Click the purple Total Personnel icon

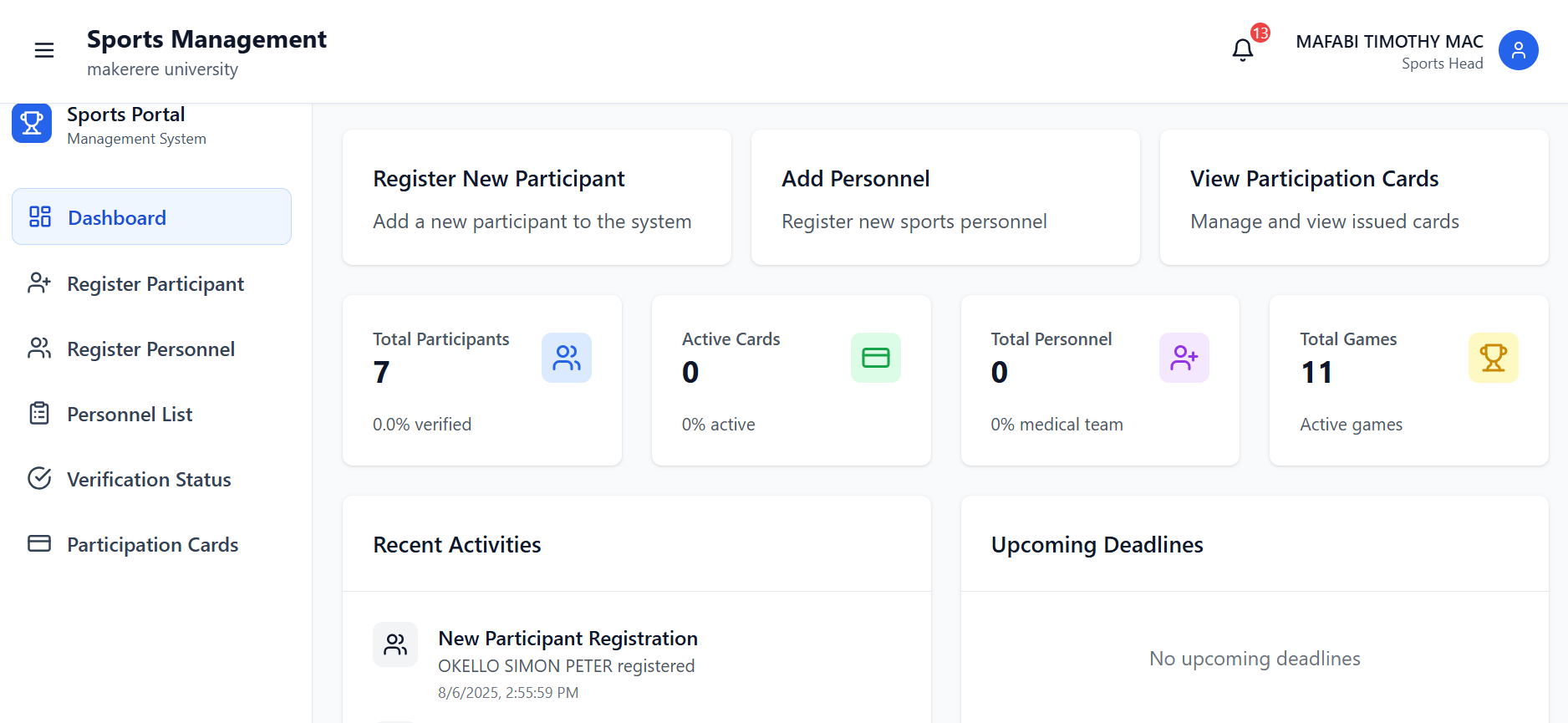point(1184,358)
